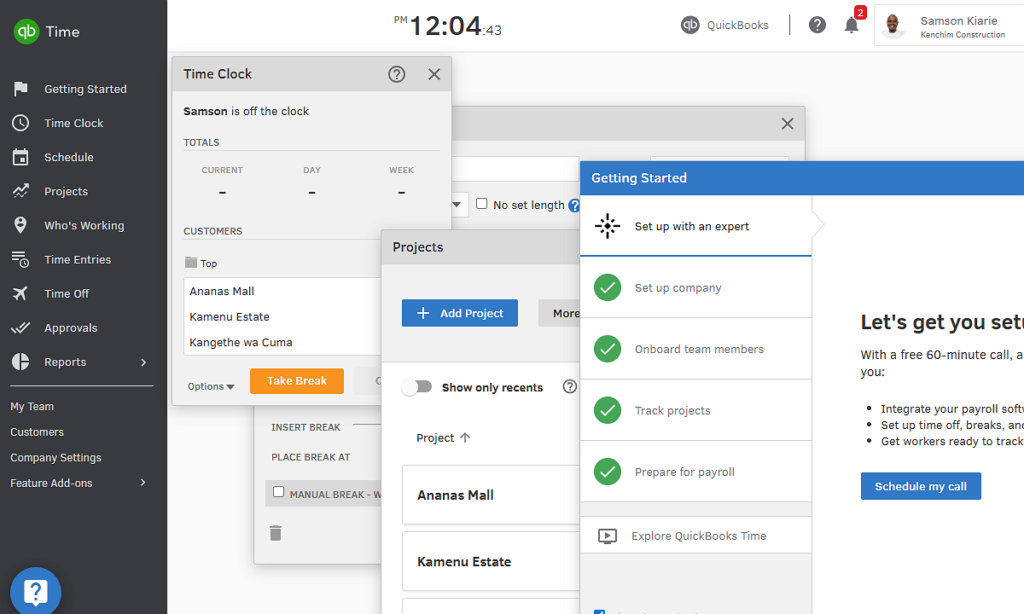
Task: Click the Time Off airplane icon
Action: point(21,293)
